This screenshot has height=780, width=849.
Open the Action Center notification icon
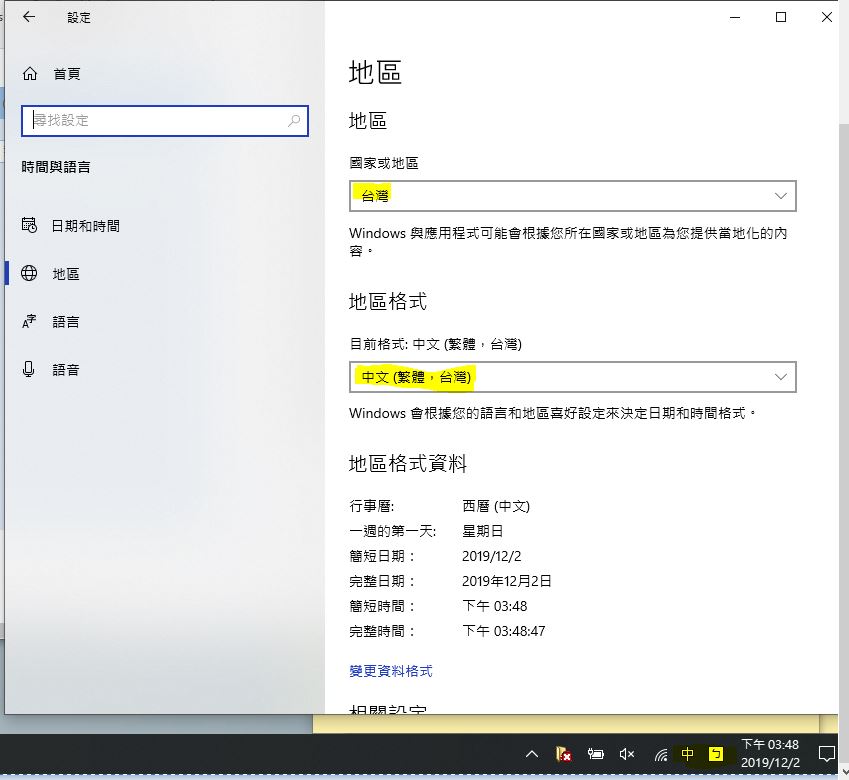pos(826,753)
